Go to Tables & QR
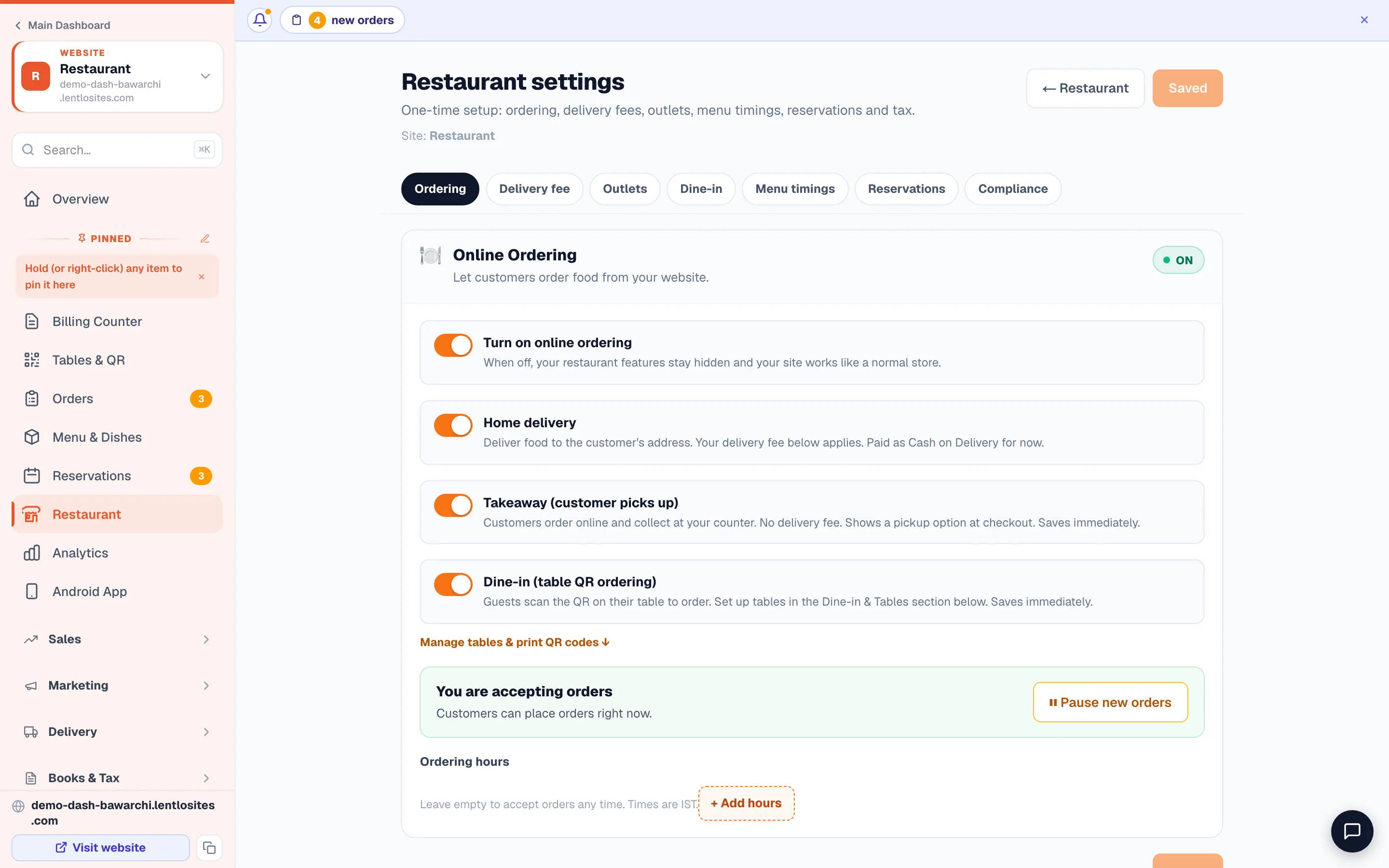Viewport: 1389px width, 868px height. click(x=117, y=360)
